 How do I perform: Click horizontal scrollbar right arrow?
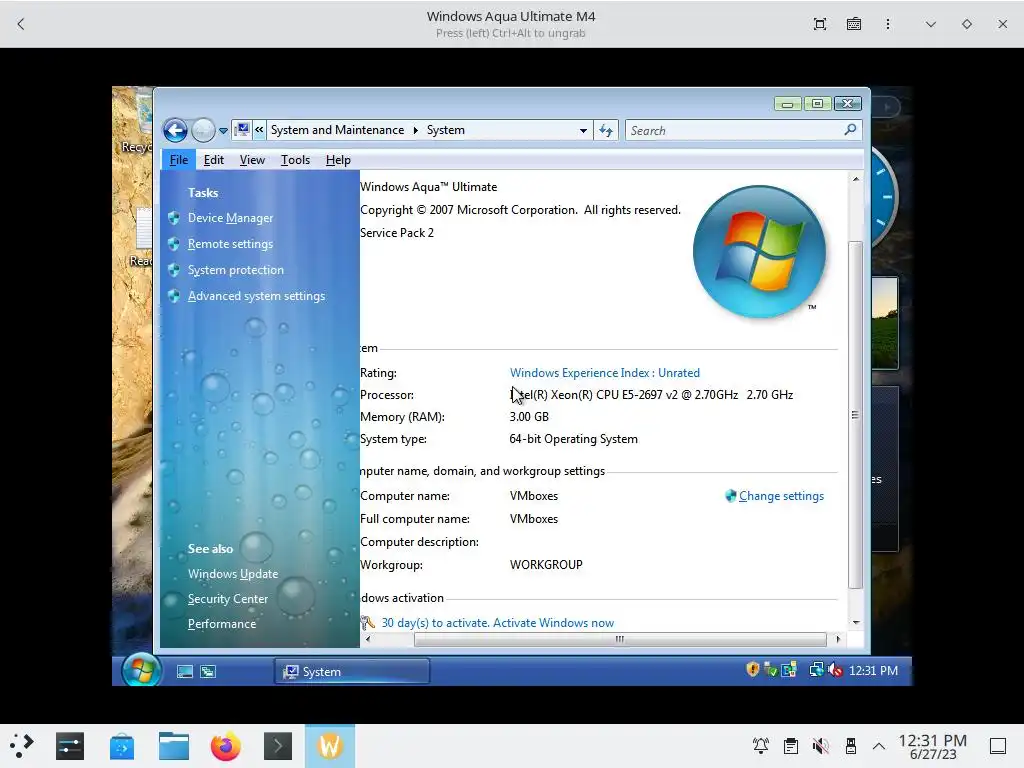(x=838, y=639)
